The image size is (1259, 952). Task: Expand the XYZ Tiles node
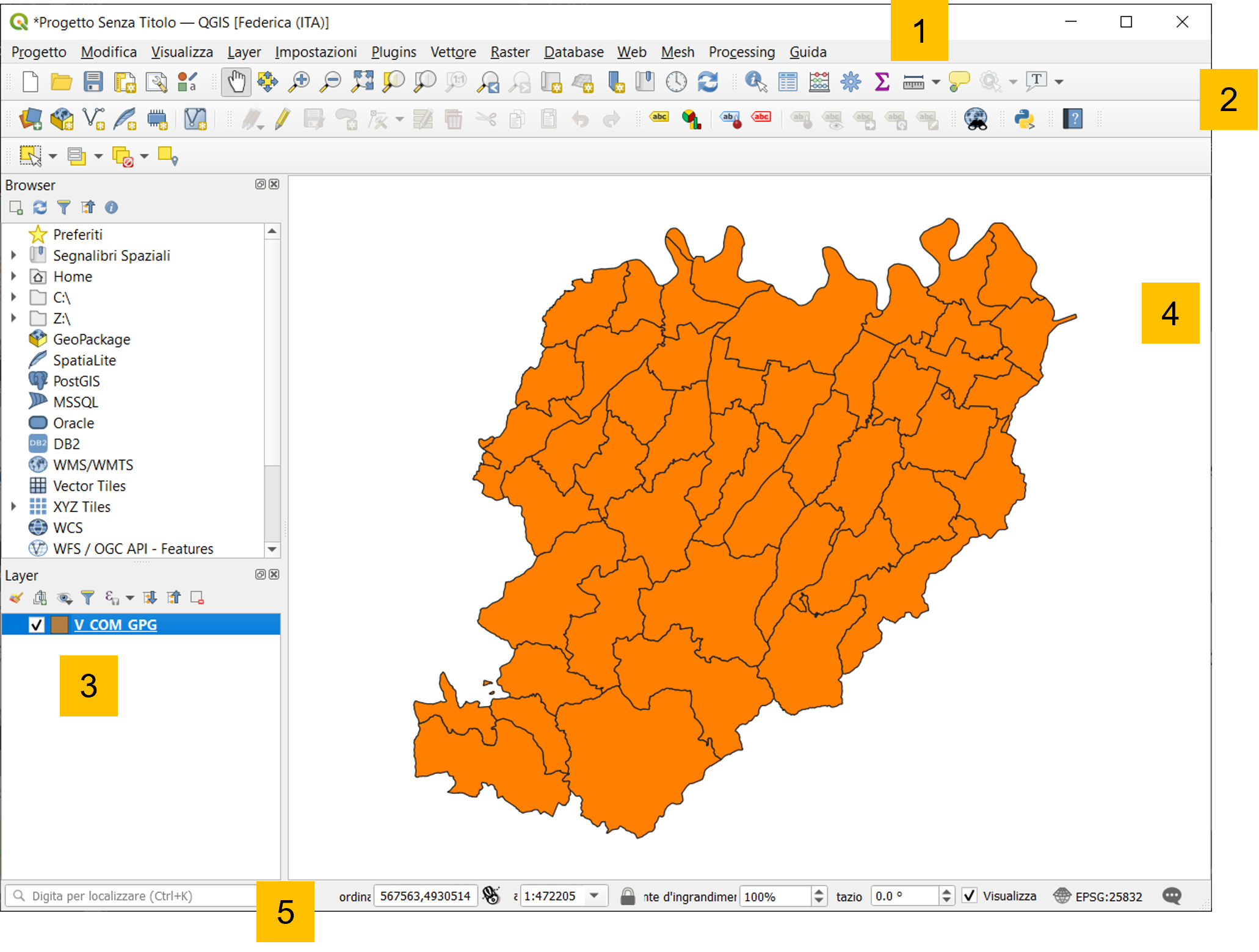13,507
